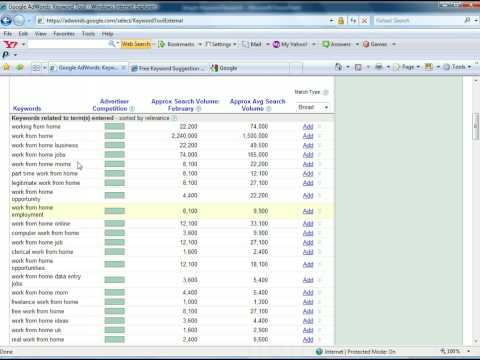
Task: Expand the Mail dropdown arrow
Action: (267, 44)
